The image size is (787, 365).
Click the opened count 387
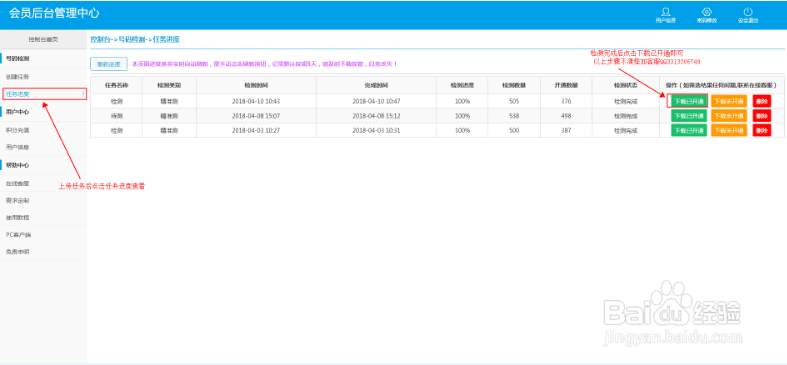pos(566,131)
